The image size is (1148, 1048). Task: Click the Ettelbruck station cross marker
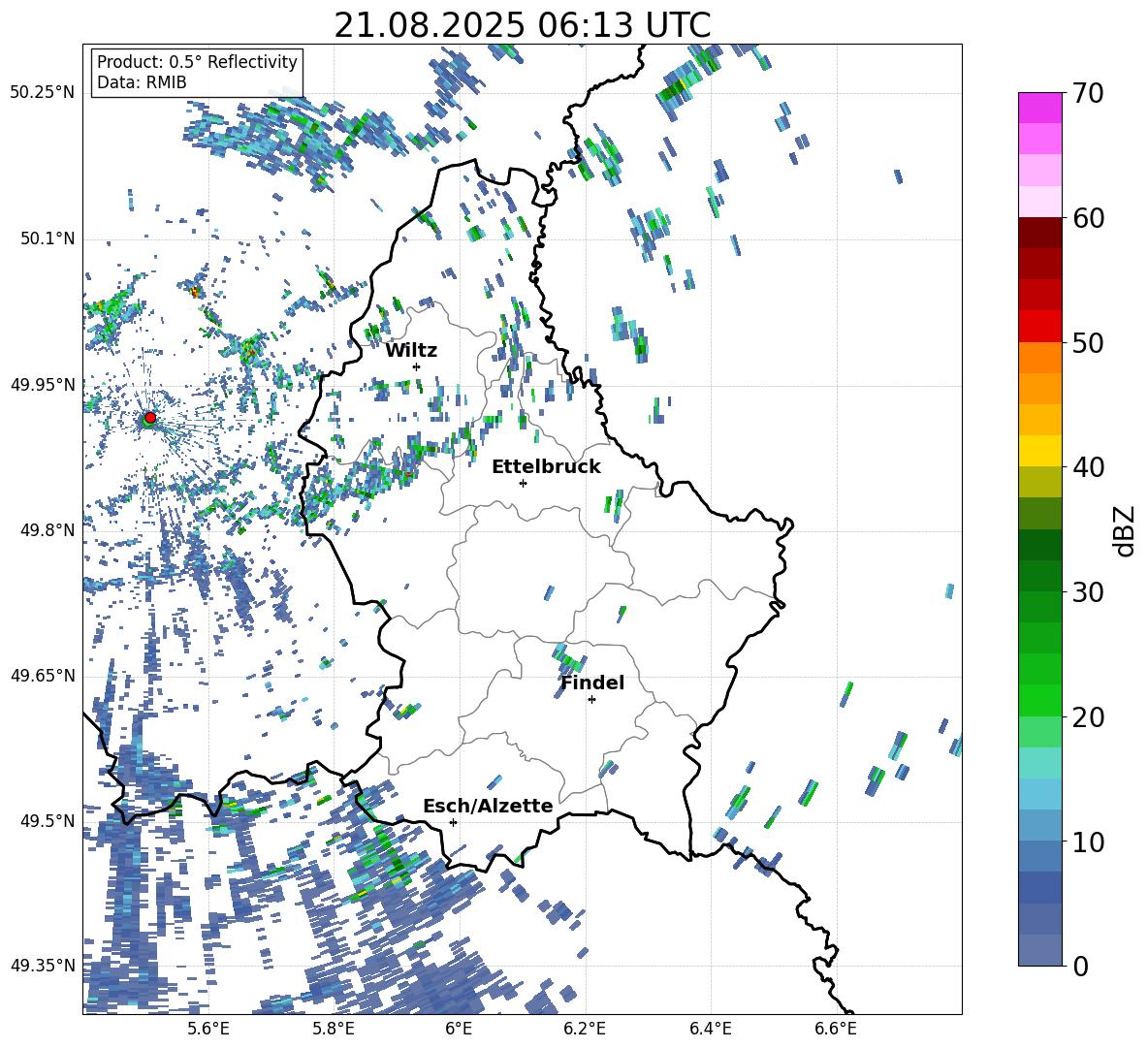[x=523, y=483]
